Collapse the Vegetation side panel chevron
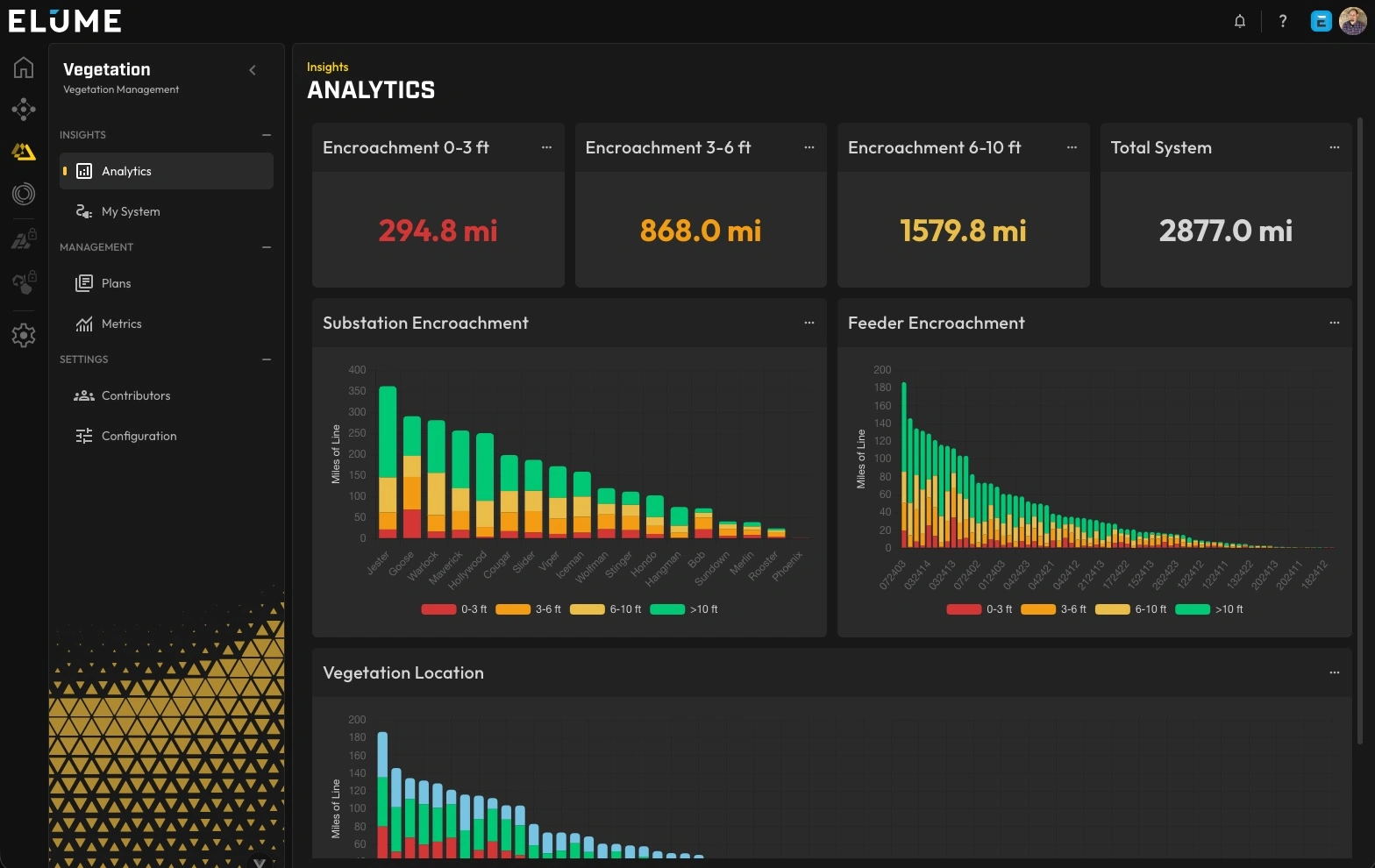 click(x=253, y=70)
